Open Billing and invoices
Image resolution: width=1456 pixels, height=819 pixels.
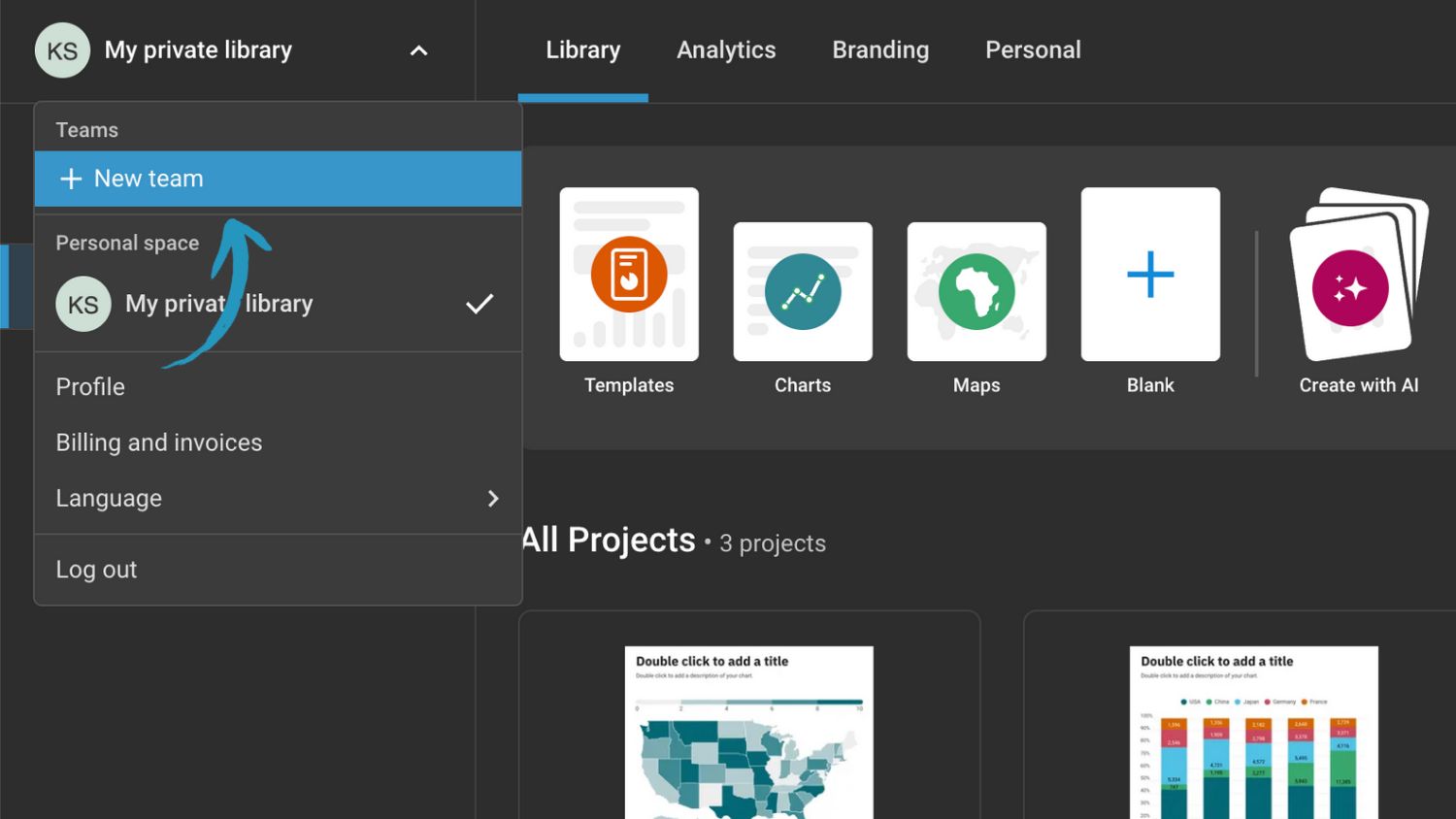(x=159, y=442)
